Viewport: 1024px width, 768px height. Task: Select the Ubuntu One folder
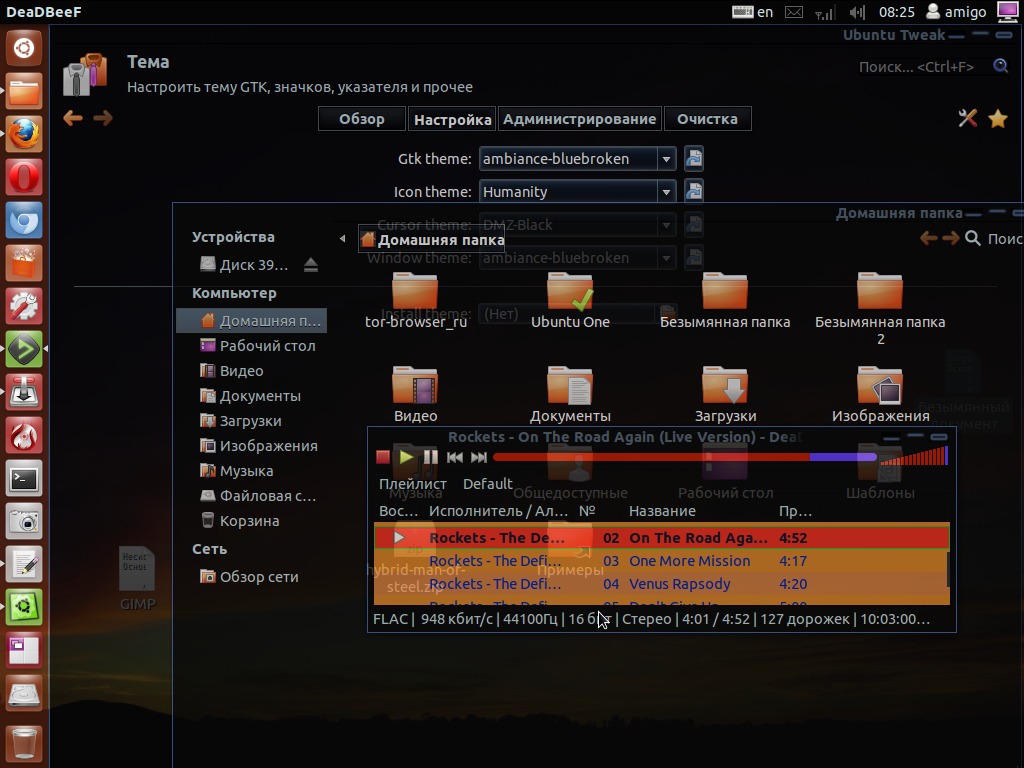570,300
